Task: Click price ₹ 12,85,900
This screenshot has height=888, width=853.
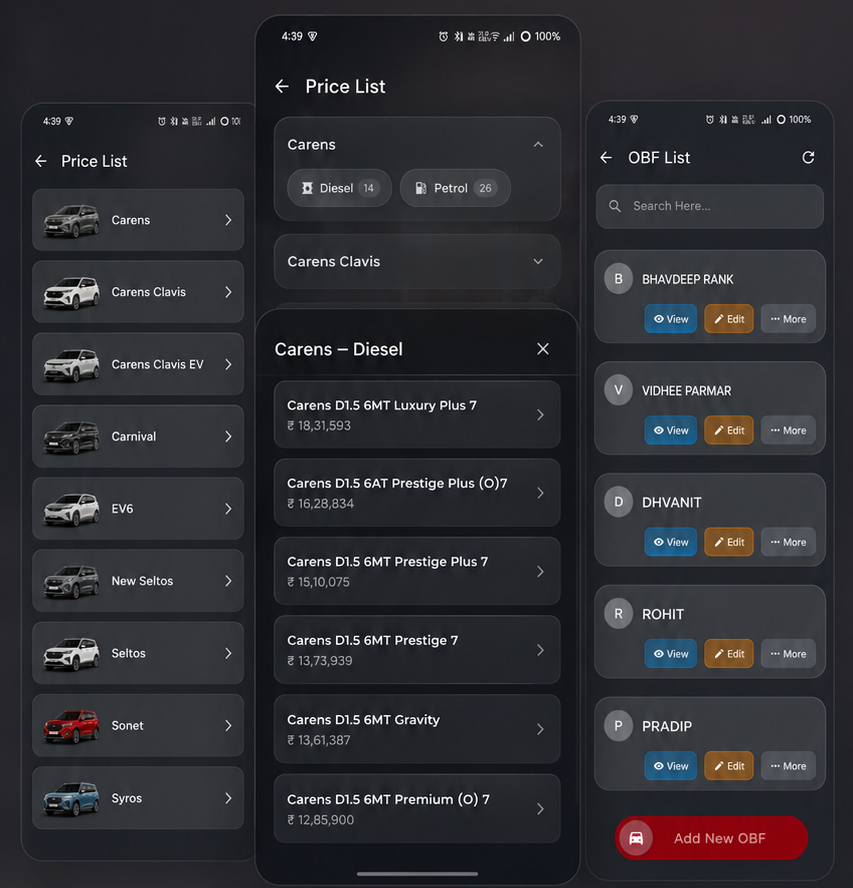Action: click(x=321, y=820)
